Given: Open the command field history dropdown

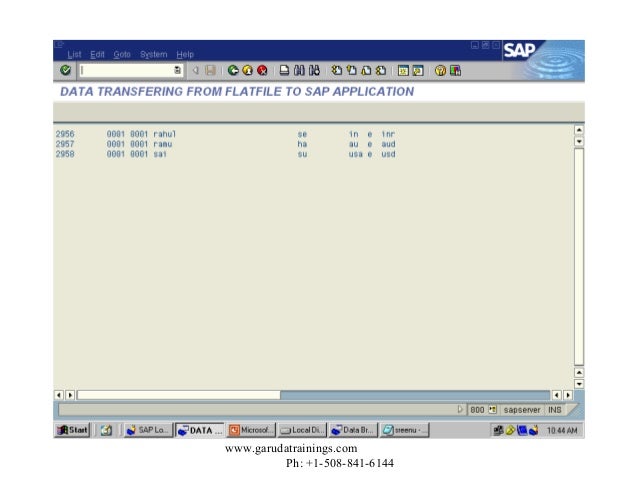Looking at the screenshot, I should (x=177, y=70).
